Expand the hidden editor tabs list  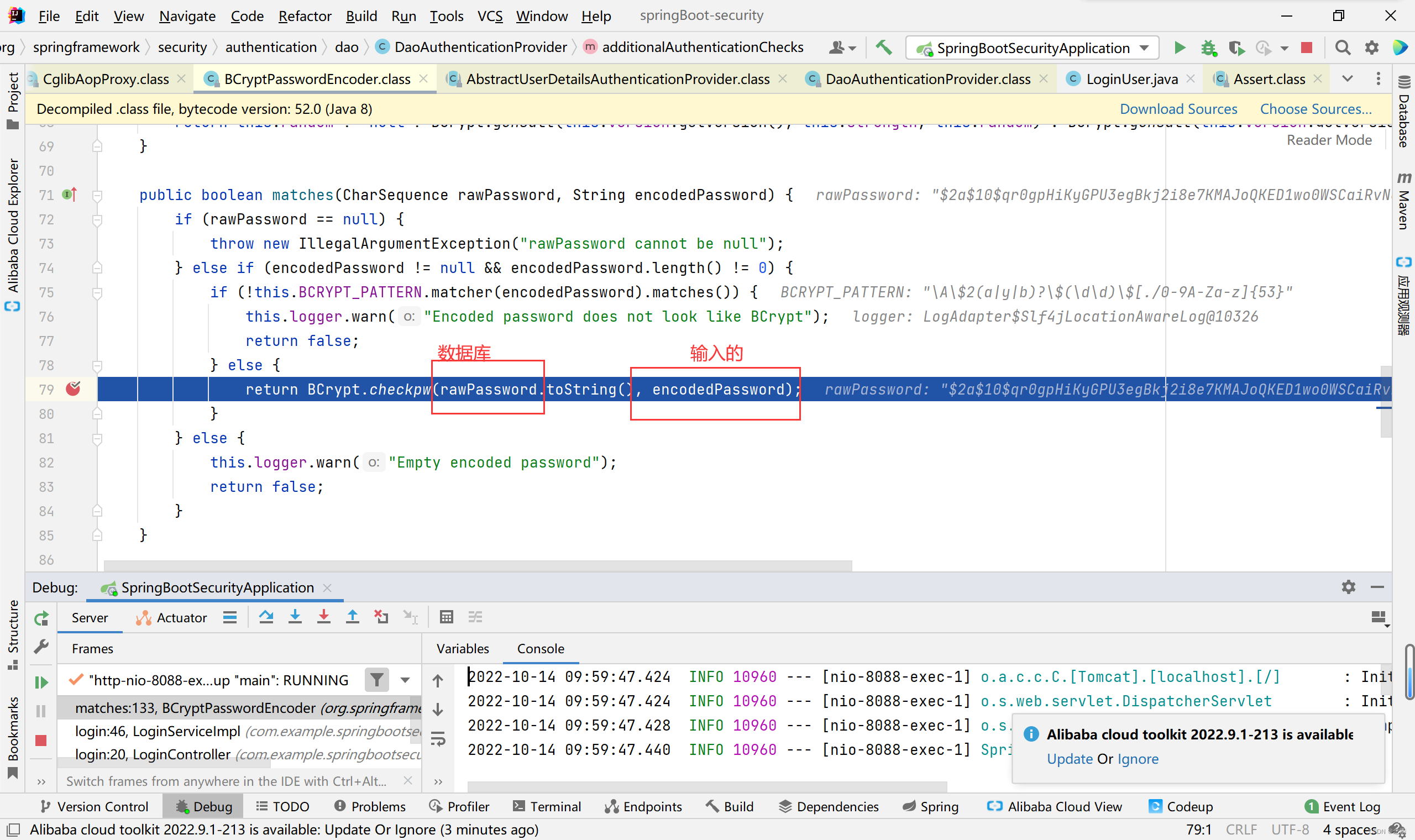tap(1348, 78)
